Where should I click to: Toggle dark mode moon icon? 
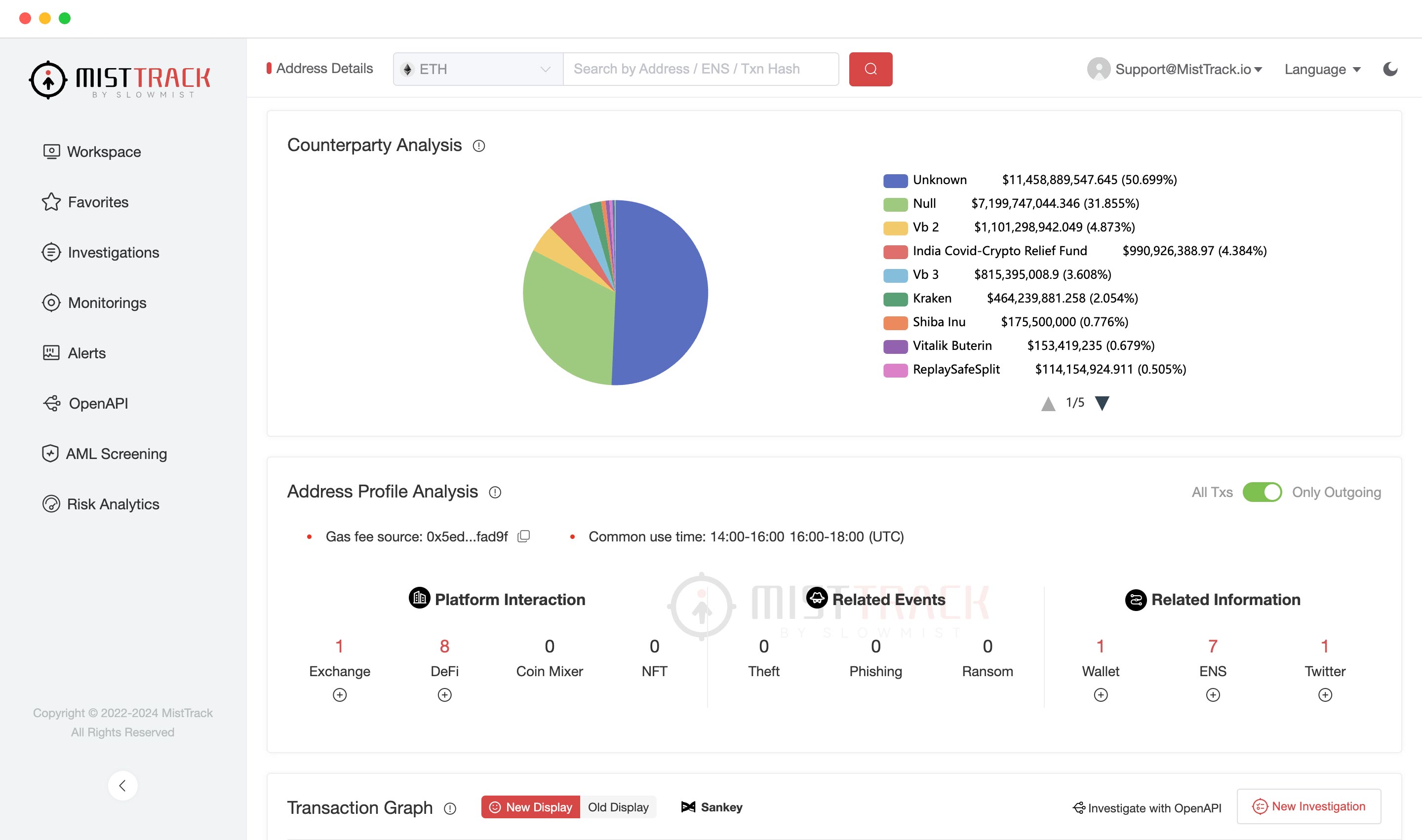coord(1390,69)
